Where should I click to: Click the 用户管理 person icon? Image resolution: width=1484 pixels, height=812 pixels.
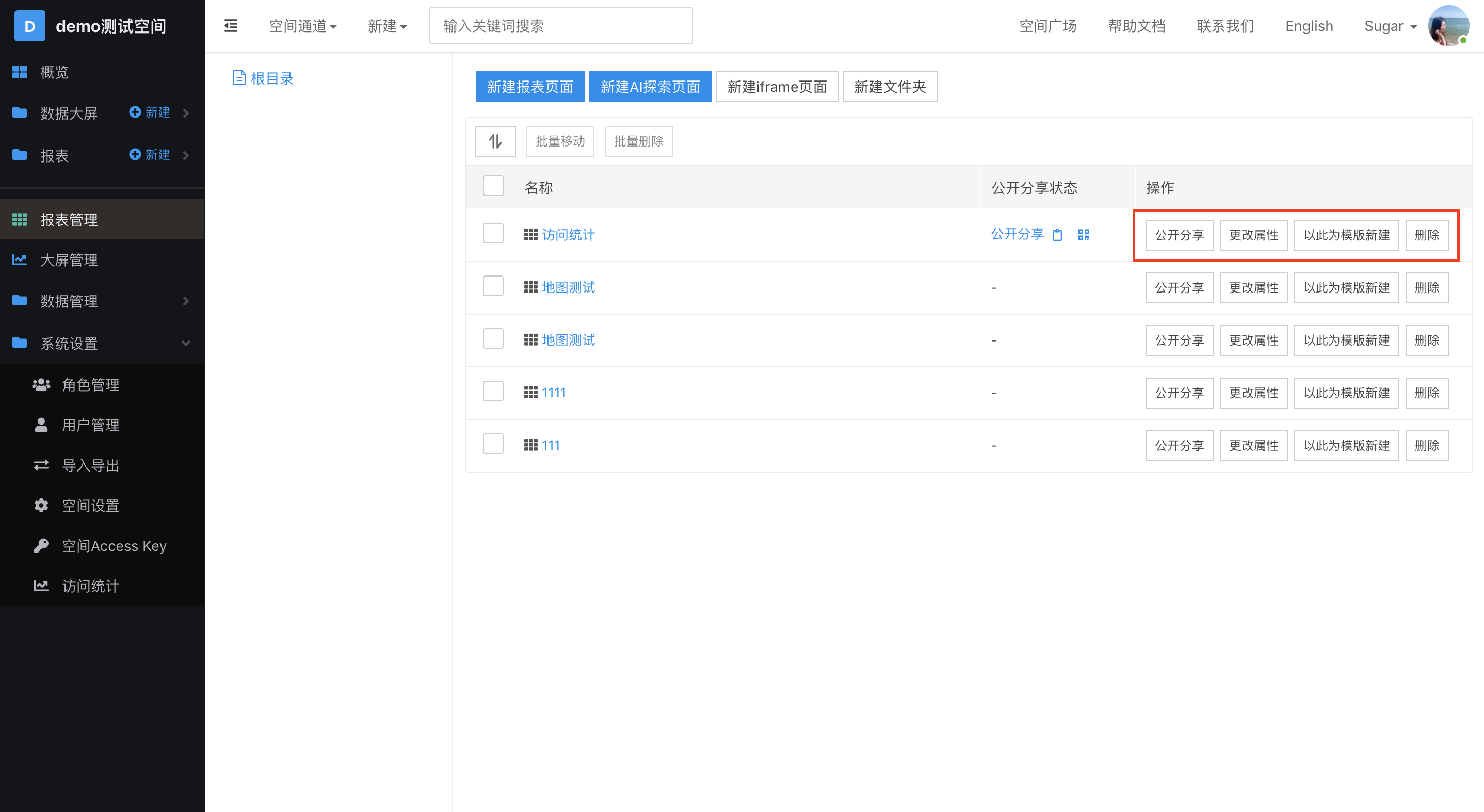[41, 425]
